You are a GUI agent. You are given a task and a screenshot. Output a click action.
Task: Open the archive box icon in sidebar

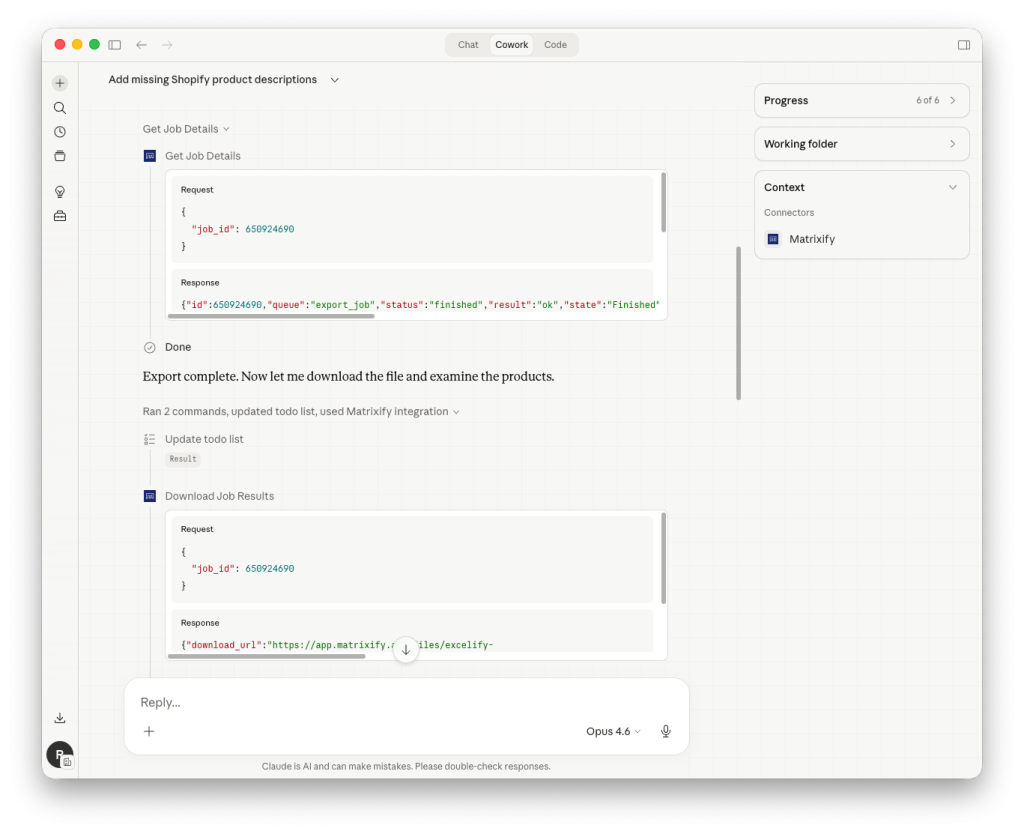pyautogui.click(x=60, y=155)
